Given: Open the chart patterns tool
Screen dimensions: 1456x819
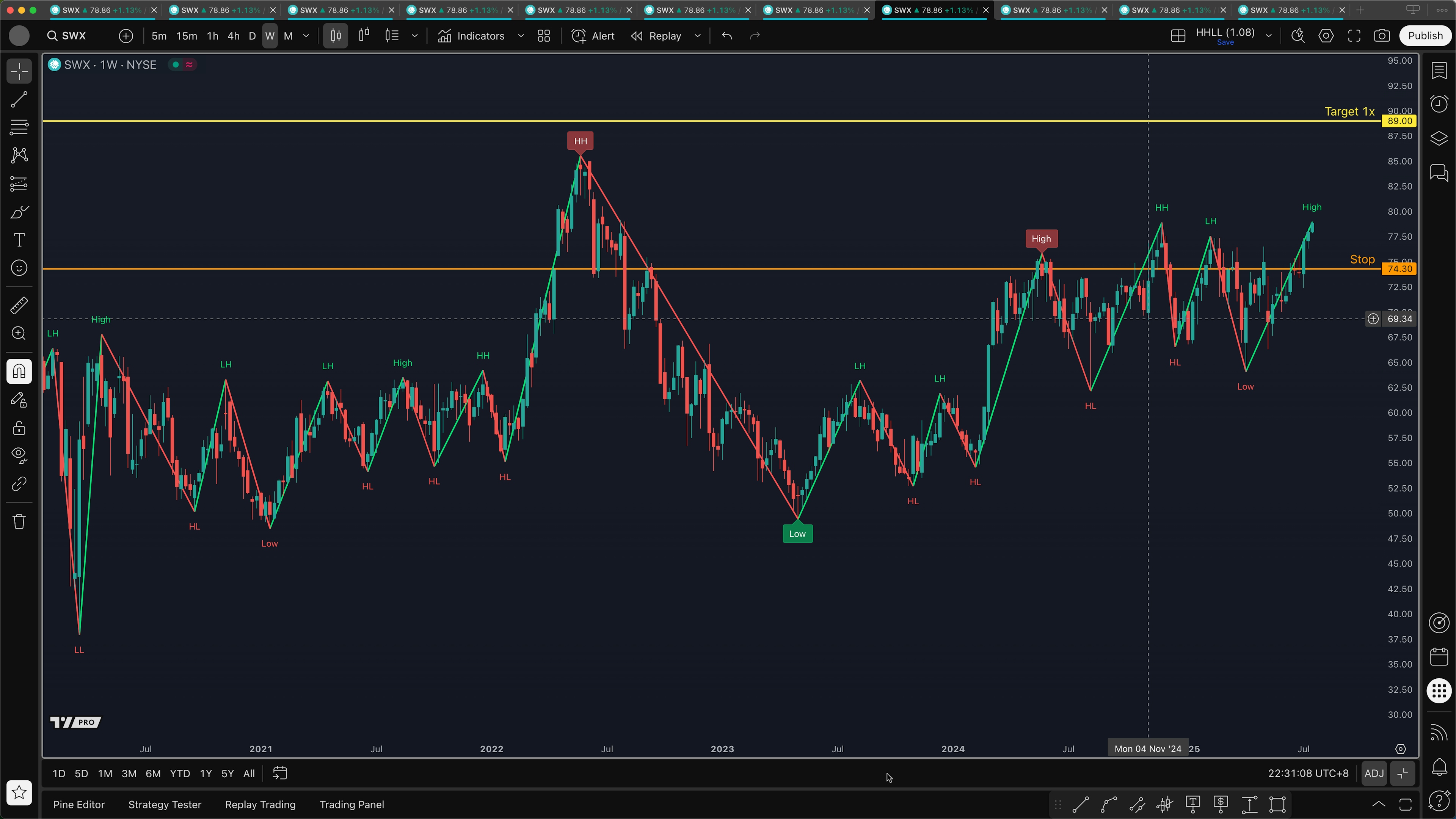Looking at the screenshot, I should click(x=19, y=155).
